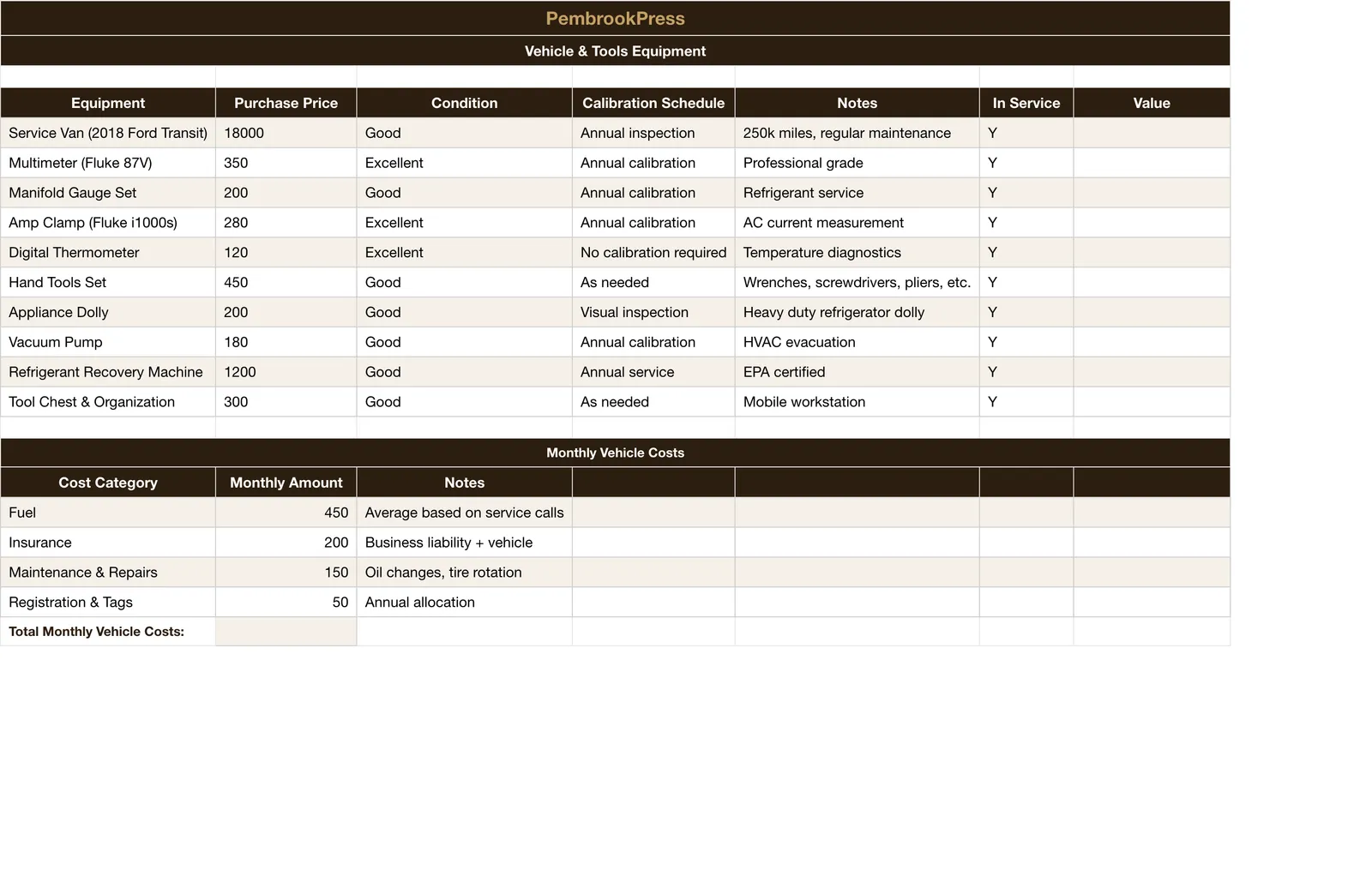
Task: Click the Vehicle & Tools Equipment header
Action: (615, 51)
